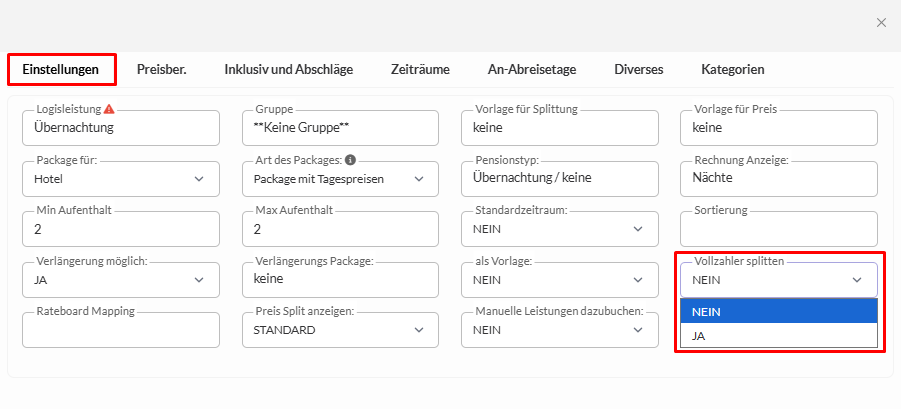The height and width of the screenshot is (409, 901).
Task: Focus the Rateboard Mapping text field
Action: pos(120,331)
